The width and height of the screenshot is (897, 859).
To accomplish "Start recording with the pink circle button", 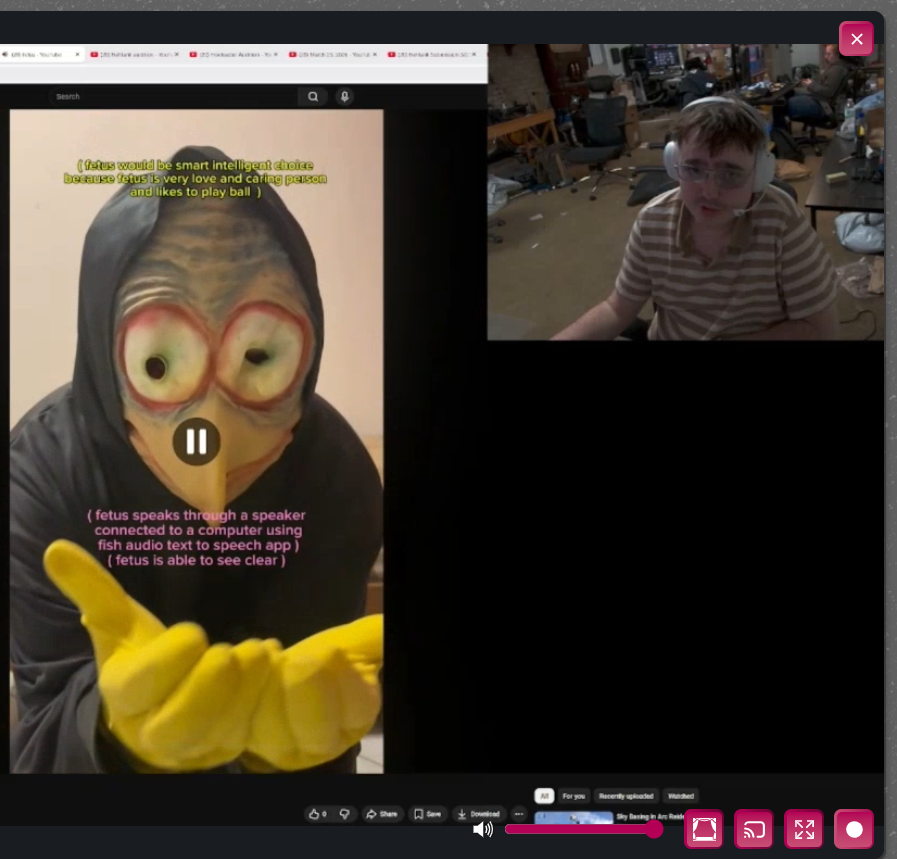I will [x=854, y=829].
